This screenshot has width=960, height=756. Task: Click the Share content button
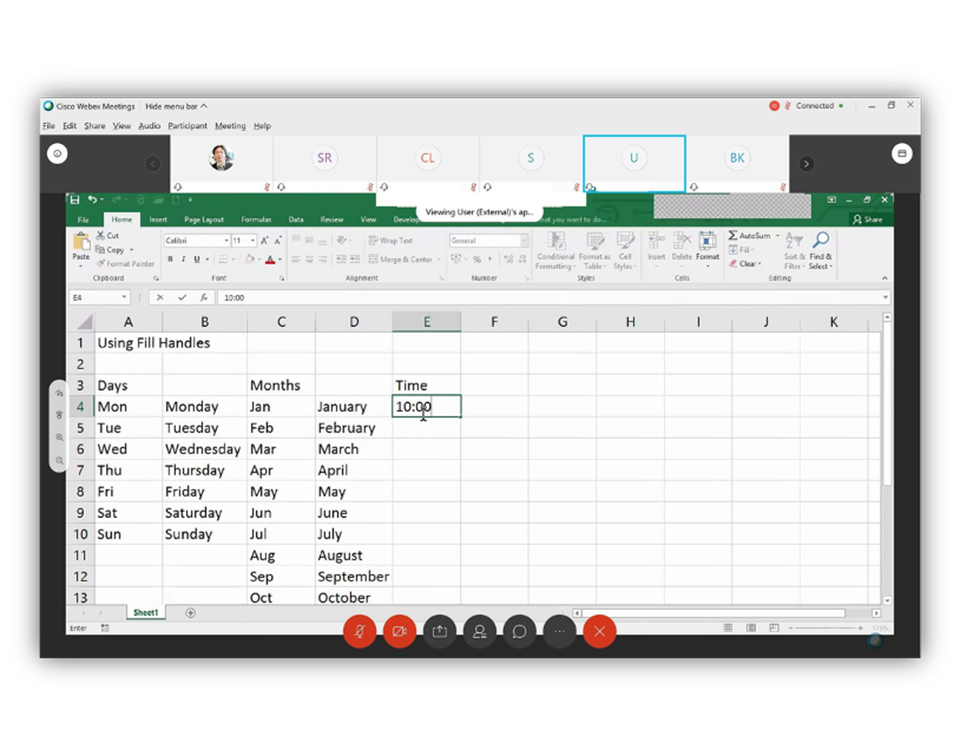coord(439,631)
